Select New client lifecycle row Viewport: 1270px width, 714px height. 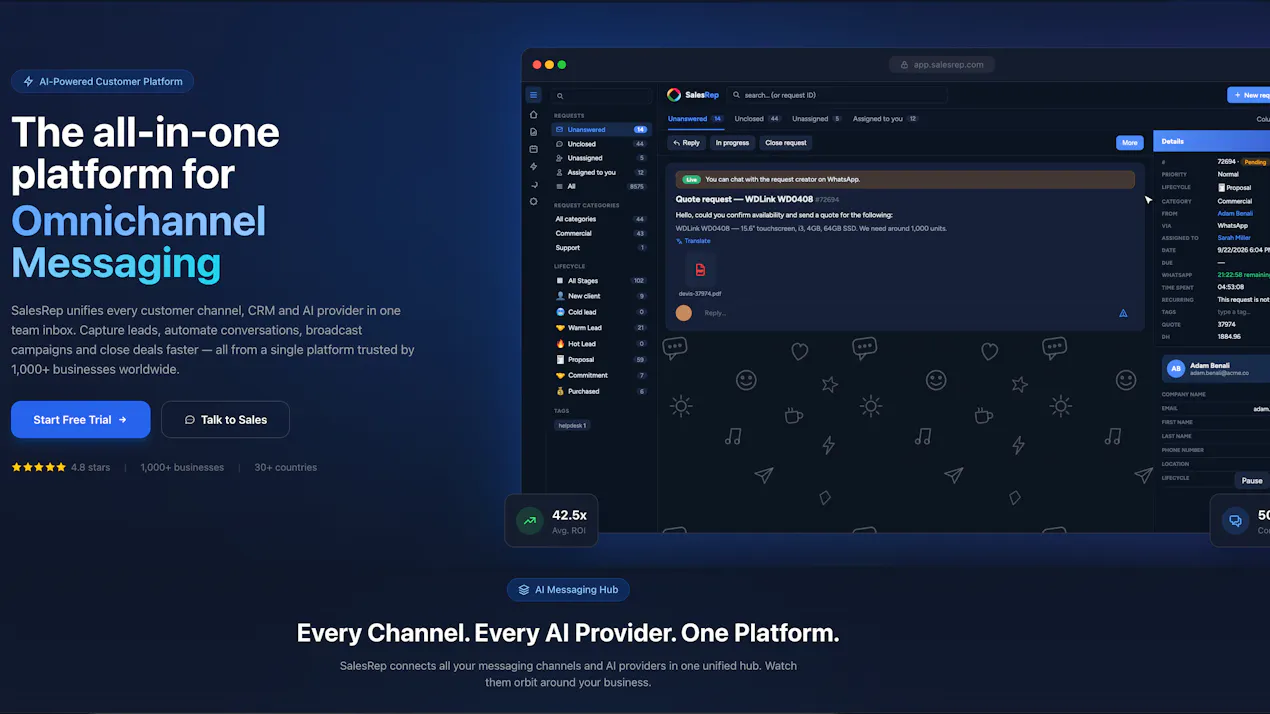[600, 296]
